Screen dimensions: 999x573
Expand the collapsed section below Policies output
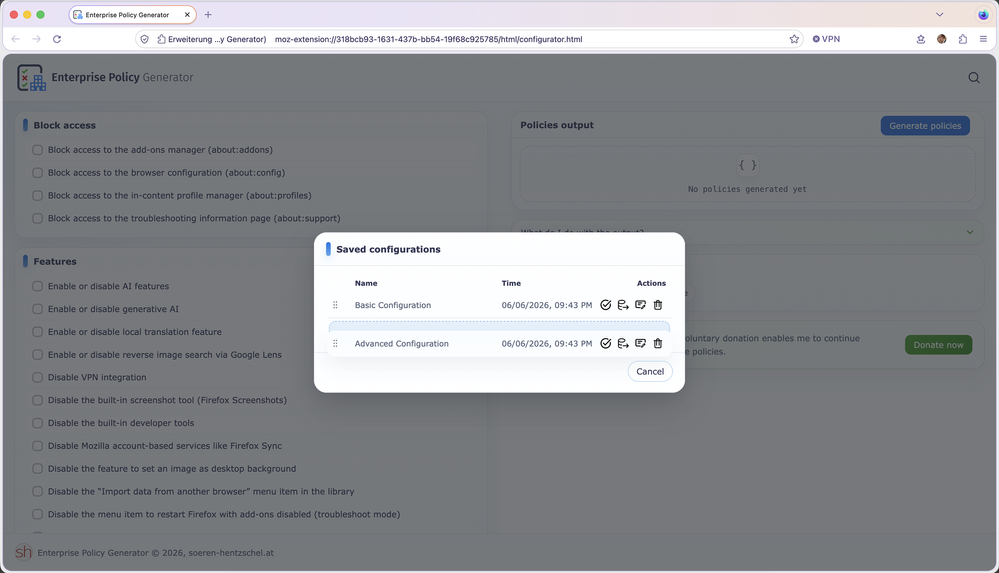coord(747,232)
